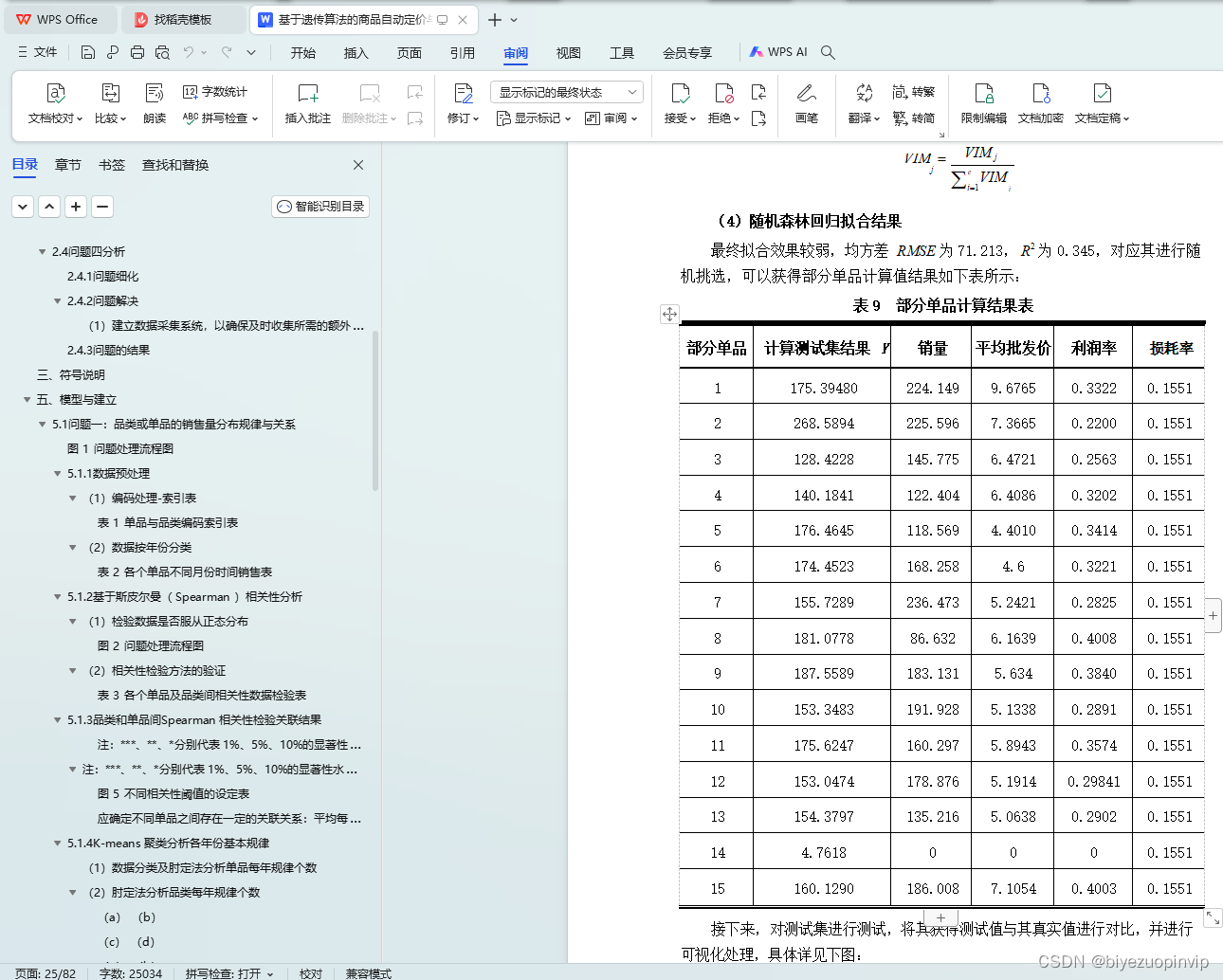The image size is (1223, 980).
Task: Go to 表 1 单品与品类编码索引表 in outline
Action: 168,523
